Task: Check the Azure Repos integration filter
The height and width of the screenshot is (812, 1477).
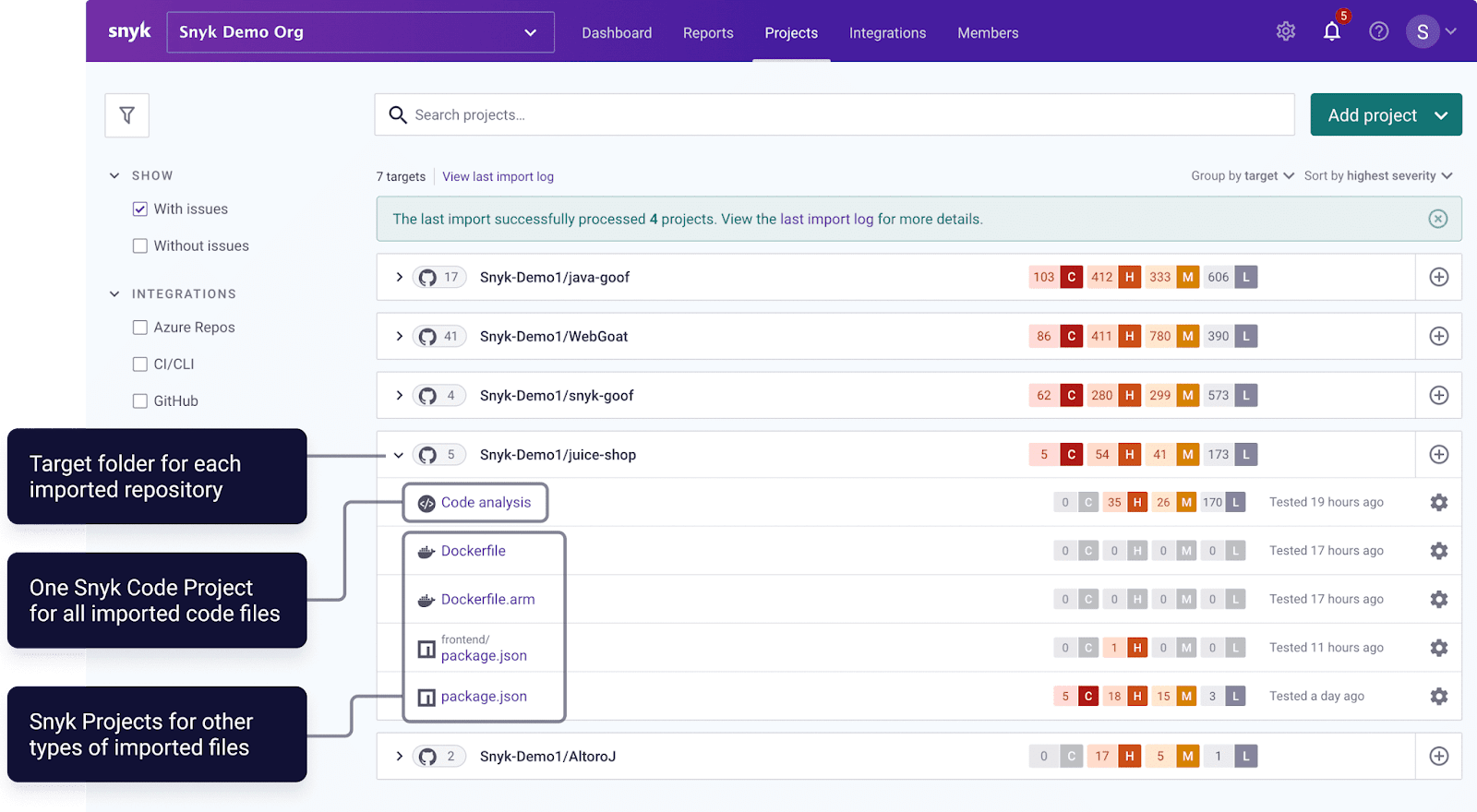Action: pos(140,327)
